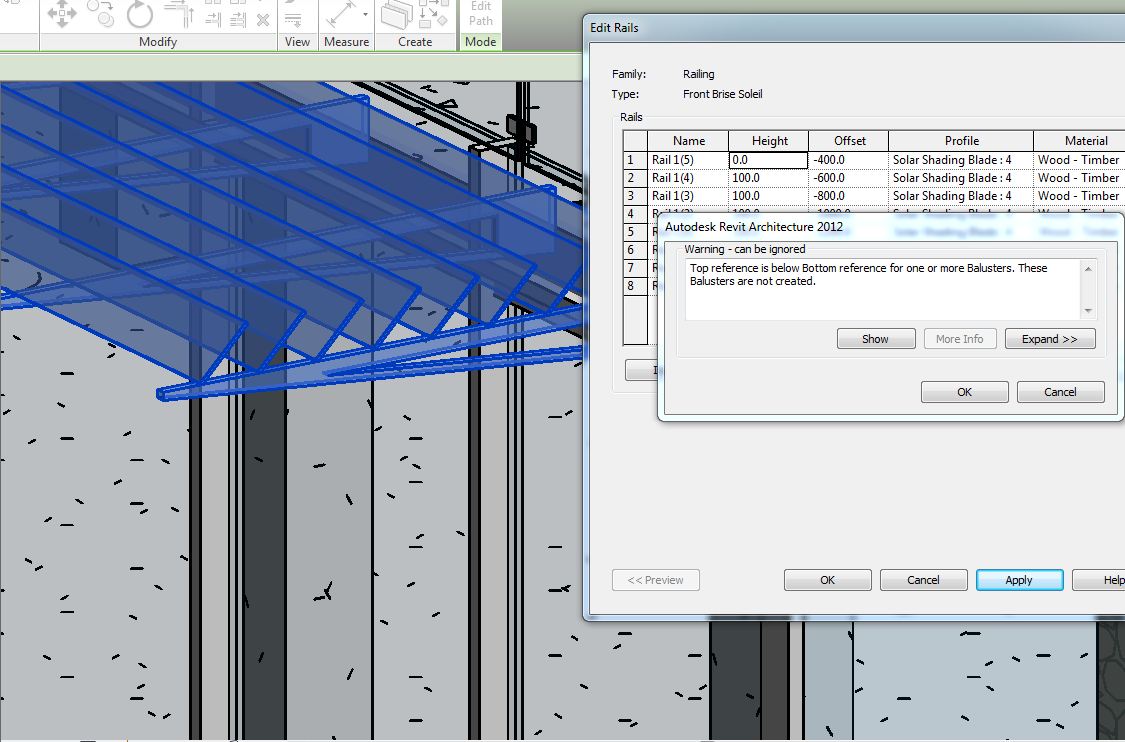Activate the Measure dimension tool icon

pyautogui.click(x=341, y=15)
